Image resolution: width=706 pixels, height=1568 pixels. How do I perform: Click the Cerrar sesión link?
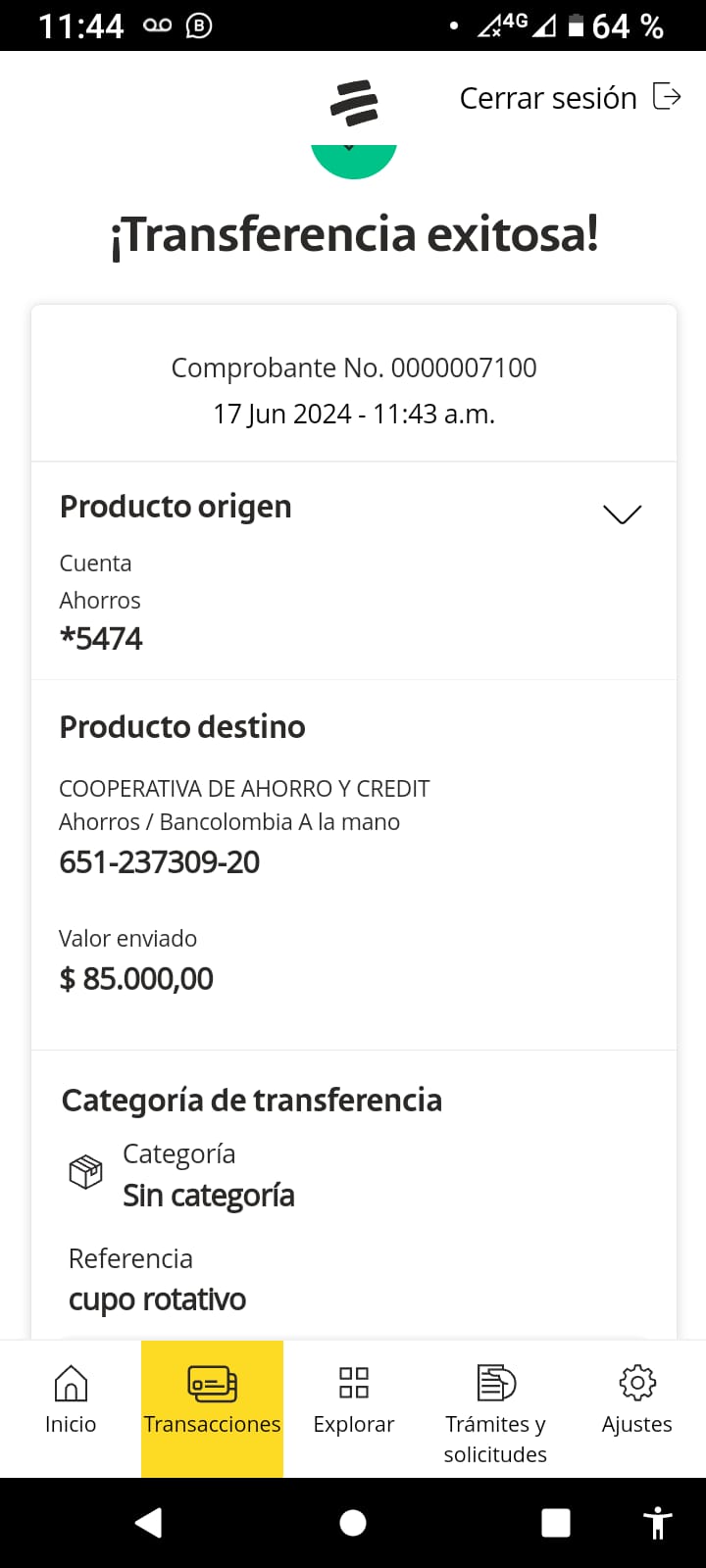pos(547,98)
